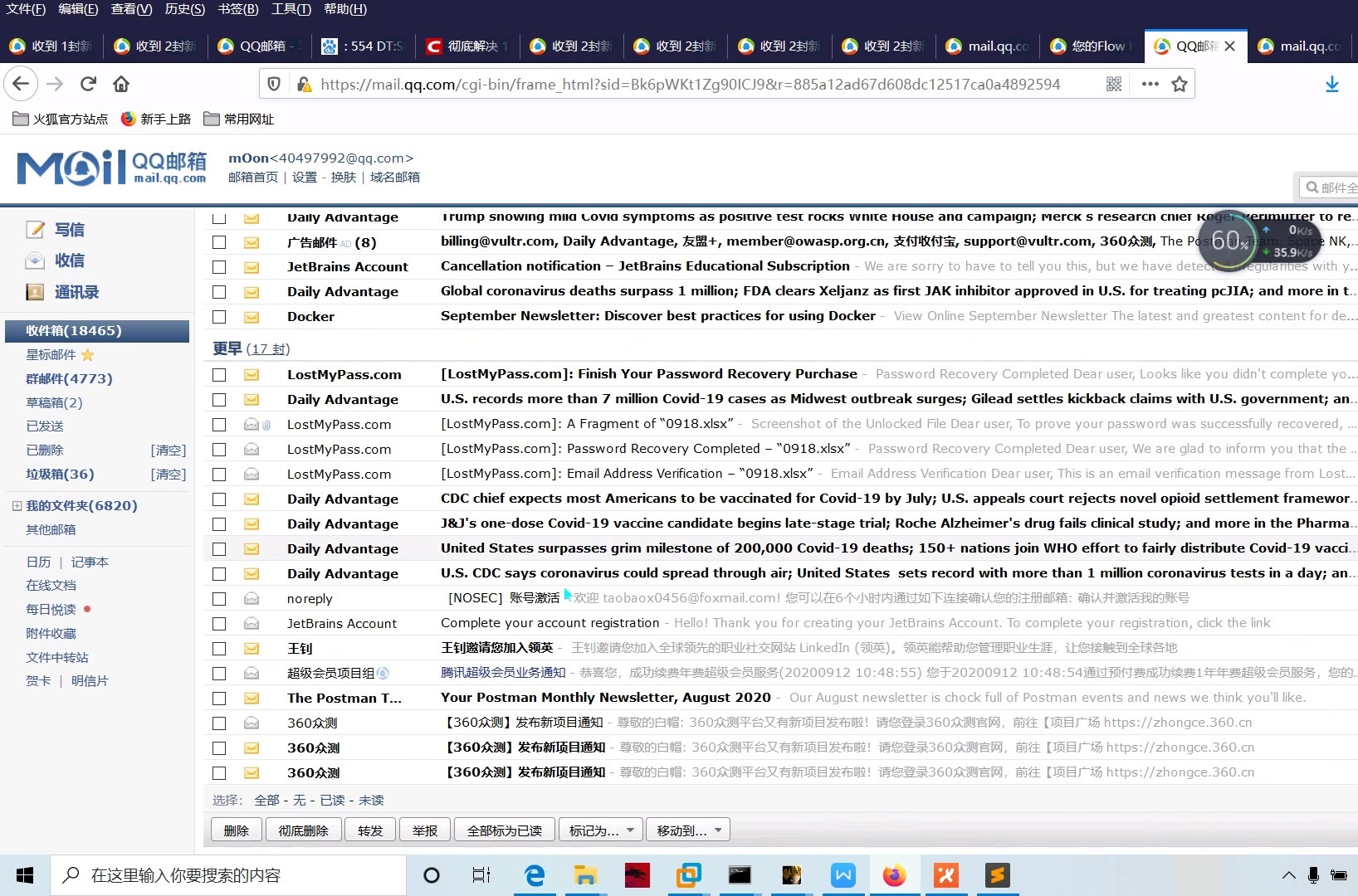The image size is (1358, 896).
Task: Expand the 我的文件夹(6820) folder tree
Action: [x=17, y=505]
